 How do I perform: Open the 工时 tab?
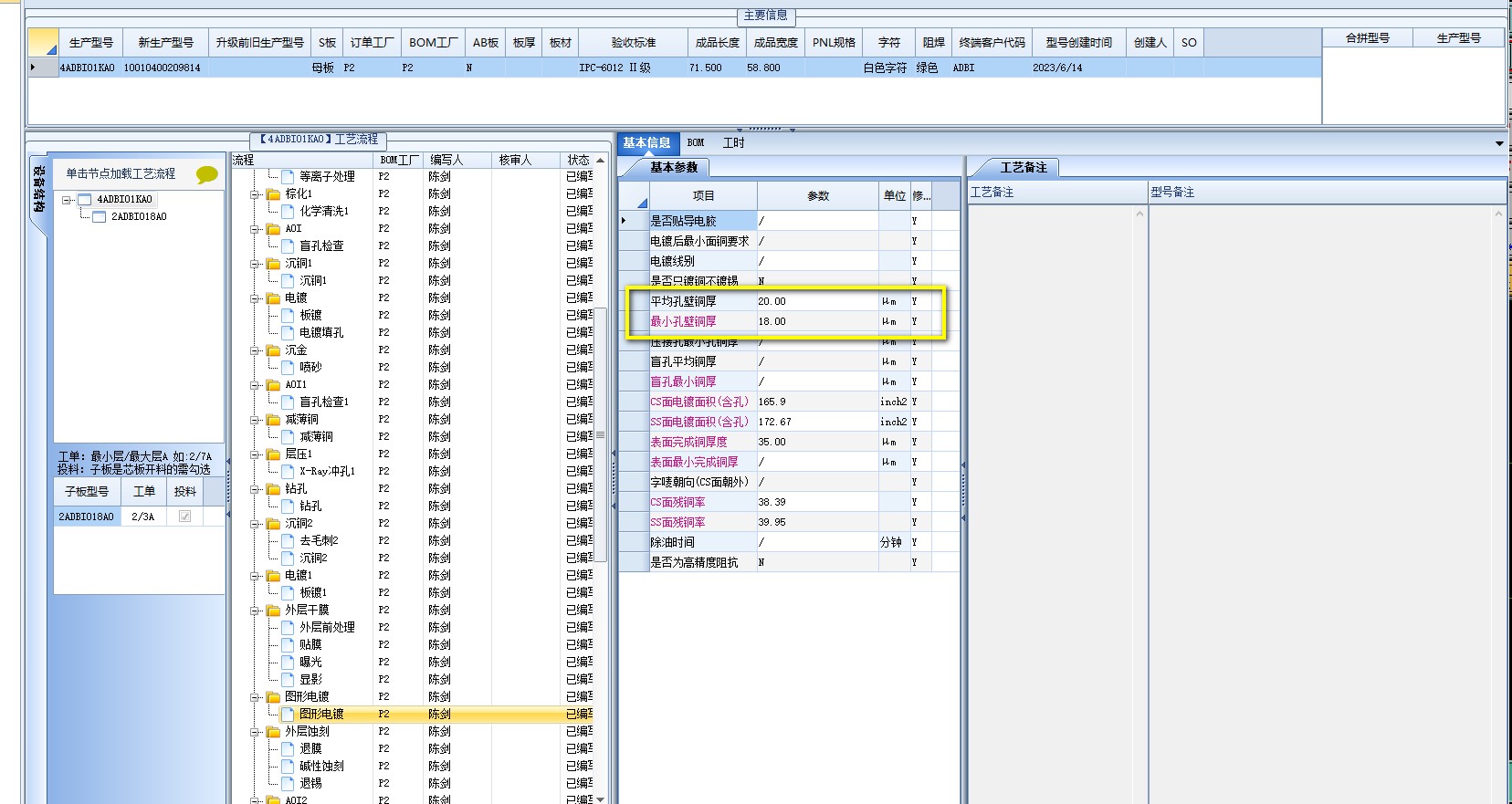tap(734, 143)
